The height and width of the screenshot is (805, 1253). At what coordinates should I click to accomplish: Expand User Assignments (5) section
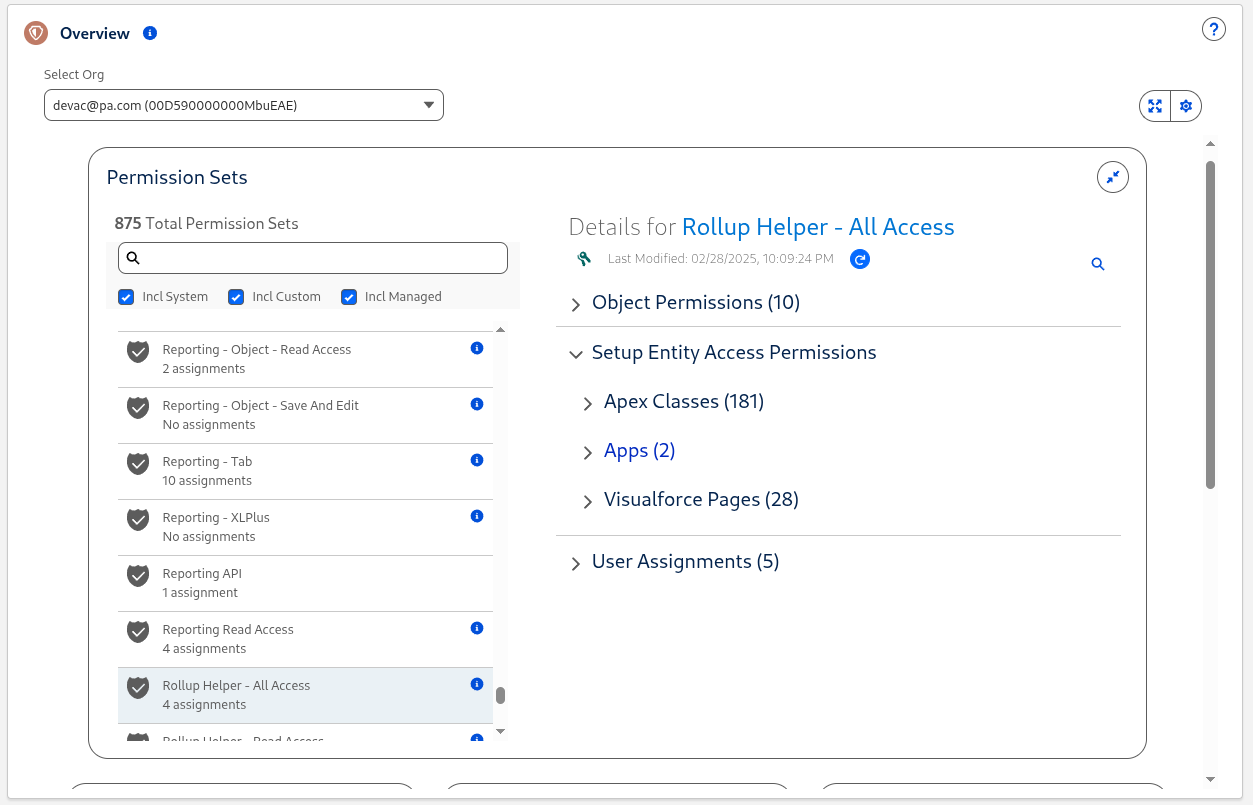pyautogui.click(x=575, y=564)
